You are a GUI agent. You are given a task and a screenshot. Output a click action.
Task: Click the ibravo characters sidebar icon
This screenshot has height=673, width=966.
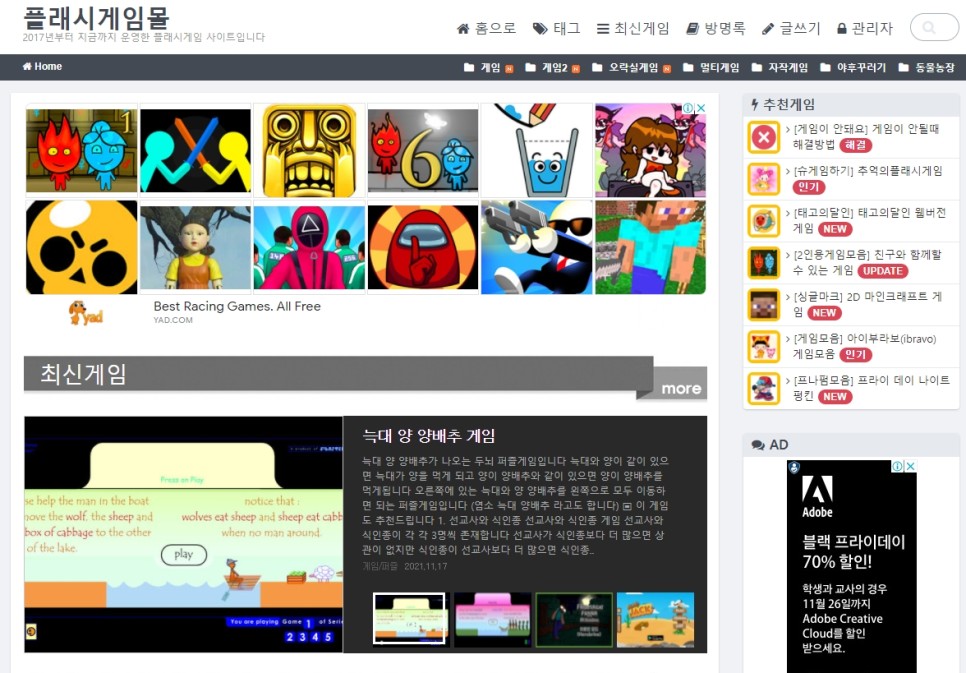point(764,346)
